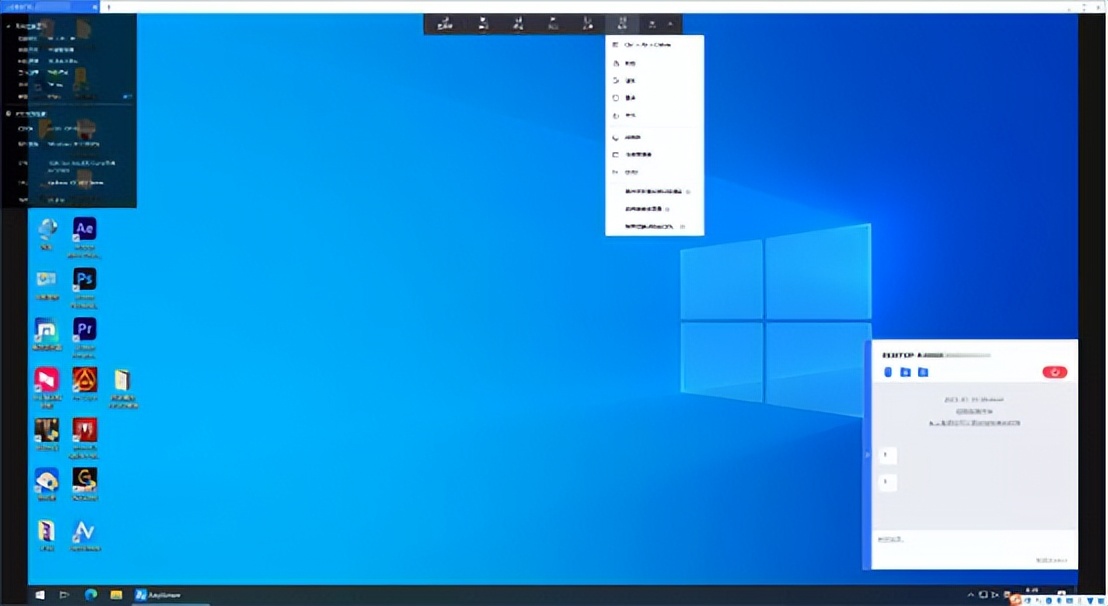This screenshot has height=606, width=1108.
Task: Click the underlined link in the chat panel
Action: click(975, 424)
